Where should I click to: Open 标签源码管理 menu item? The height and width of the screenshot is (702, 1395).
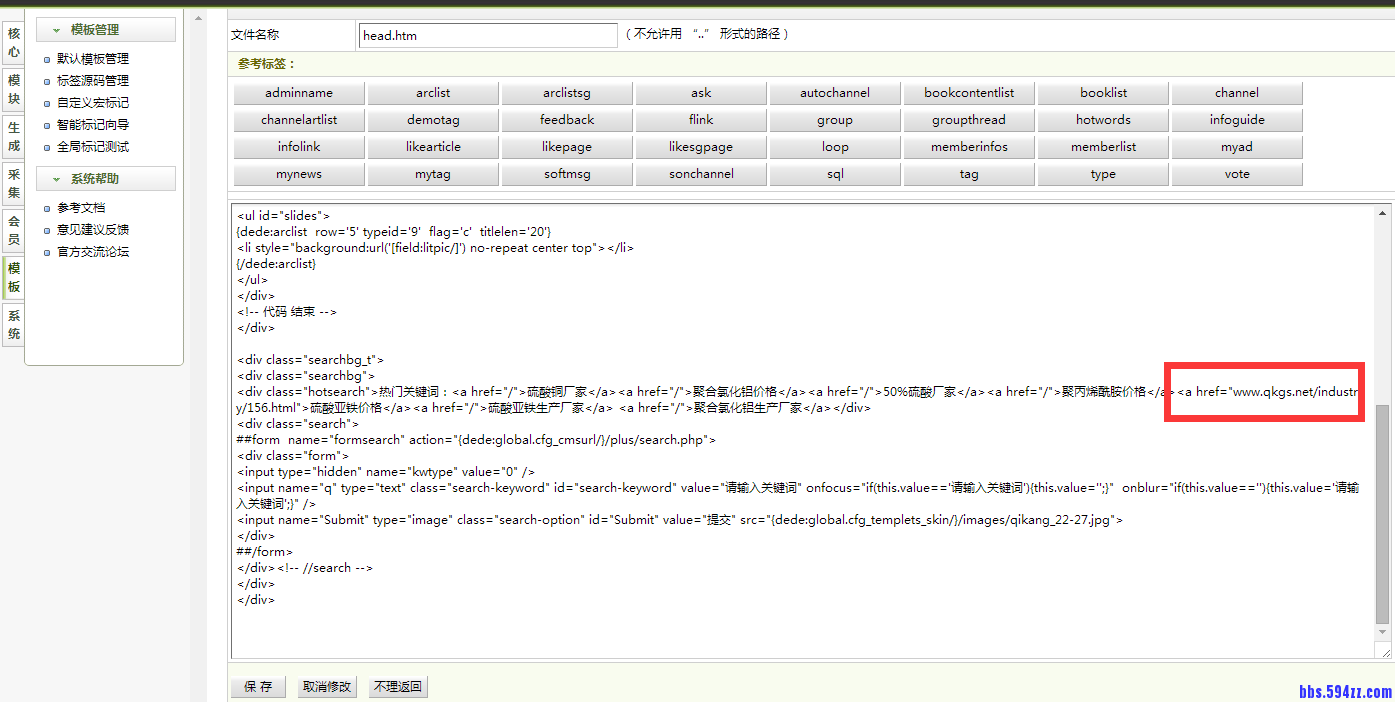[x=93, y=81]
